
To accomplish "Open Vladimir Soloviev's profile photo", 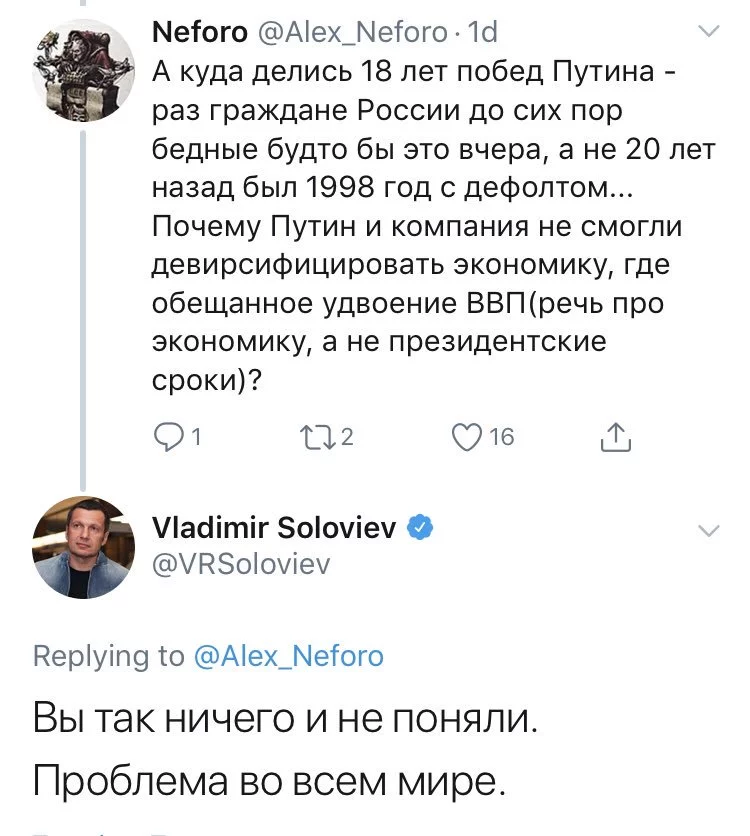I will [84, 545].
